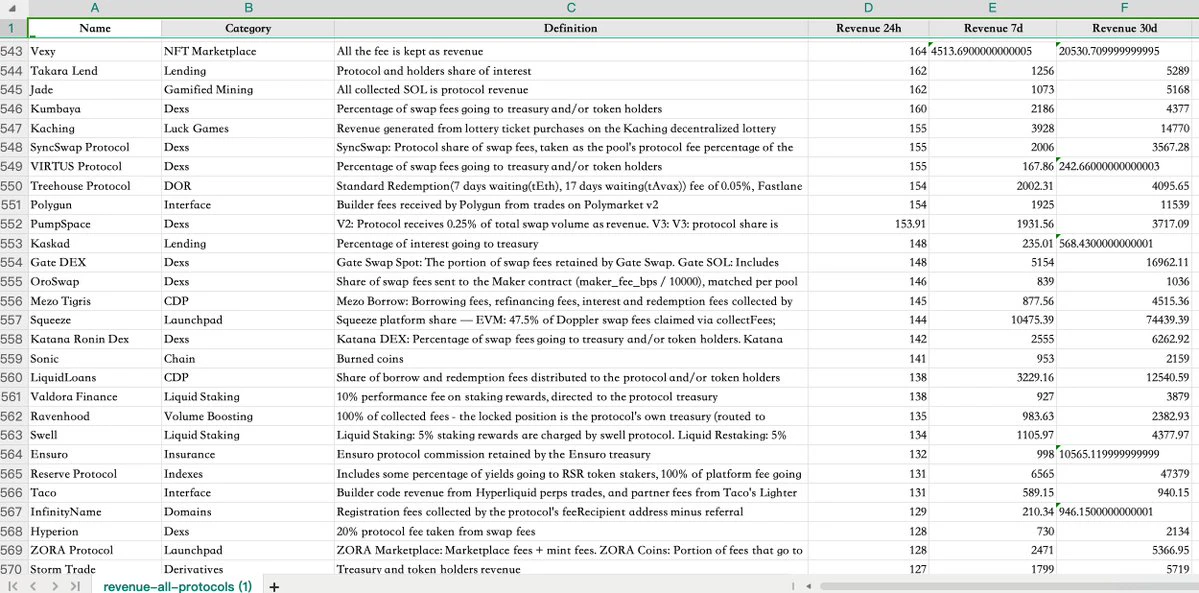Click the Revenue 7d header cell
Viewport: 1199px width, 593px height.
pos(992,28)
